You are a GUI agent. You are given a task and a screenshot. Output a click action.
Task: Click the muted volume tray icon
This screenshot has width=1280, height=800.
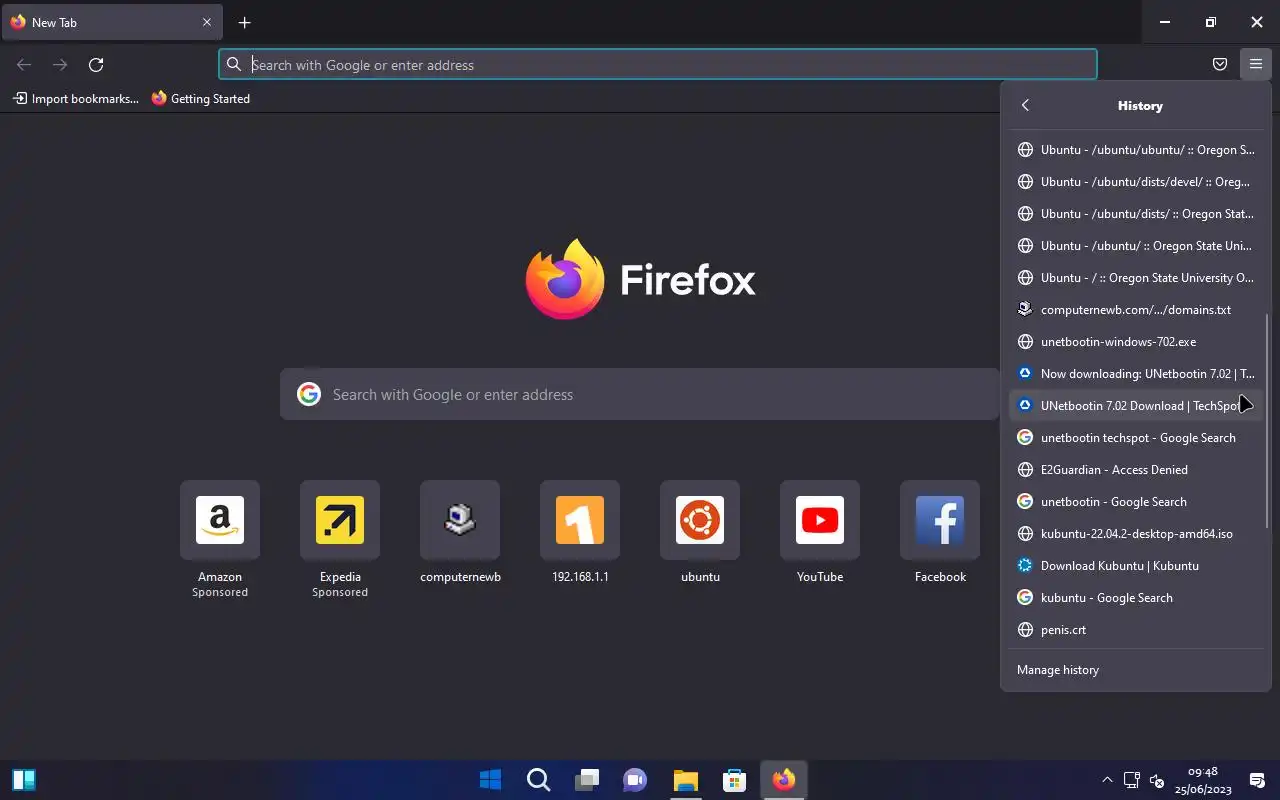pyautogui.click(x=1157, y=780)
